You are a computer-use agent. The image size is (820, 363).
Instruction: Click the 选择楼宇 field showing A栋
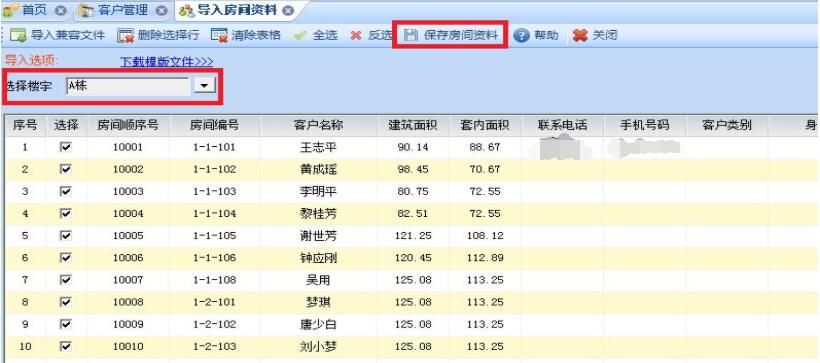[128, 86]
